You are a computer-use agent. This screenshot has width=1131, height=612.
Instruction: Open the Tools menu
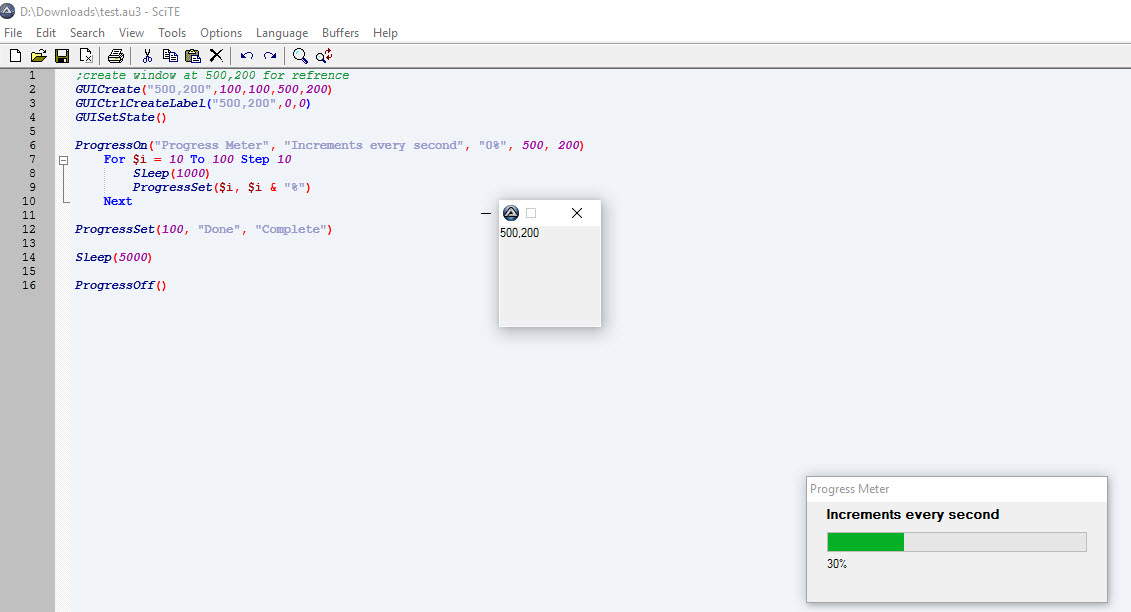172,32
